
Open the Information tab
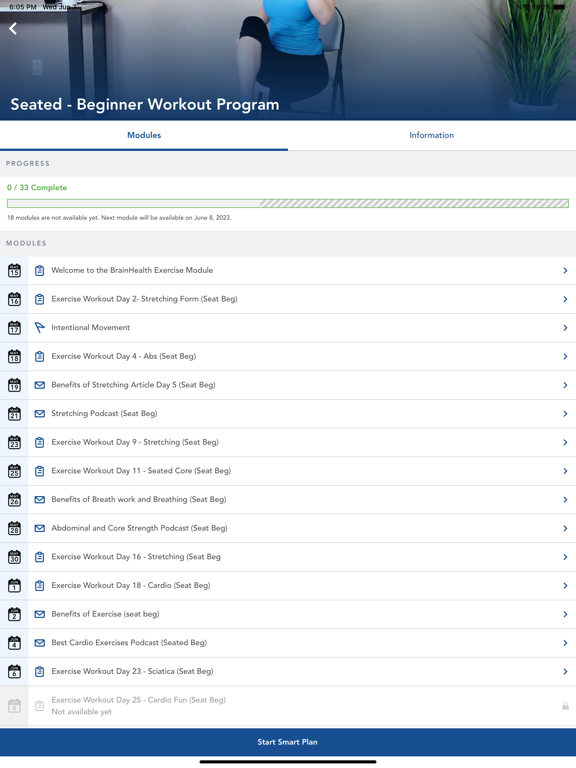point(432,135)
